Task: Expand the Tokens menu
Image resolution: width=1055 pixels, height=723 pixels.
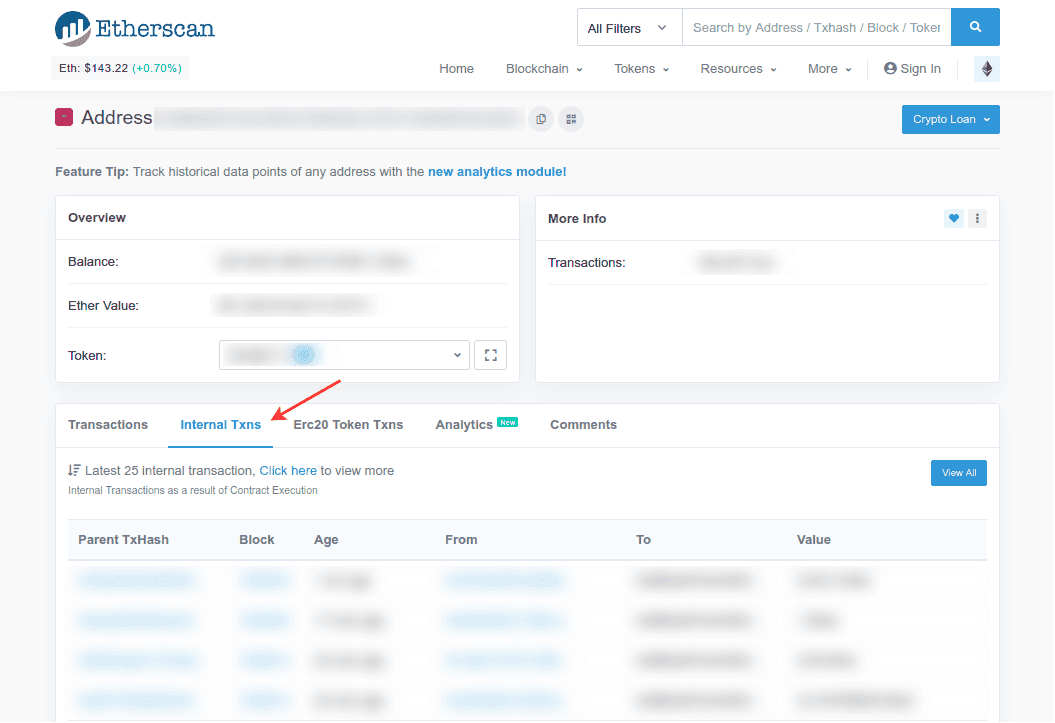Action: pos(641,69)
